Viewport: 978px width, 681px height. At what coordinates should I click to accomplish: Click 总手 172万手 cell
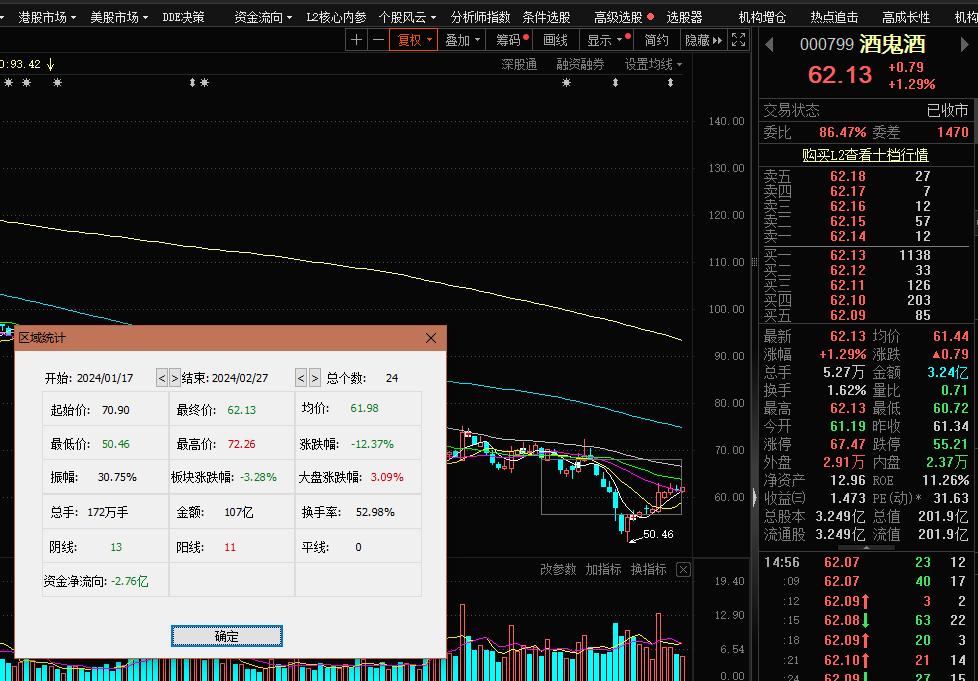pos(105,512)
